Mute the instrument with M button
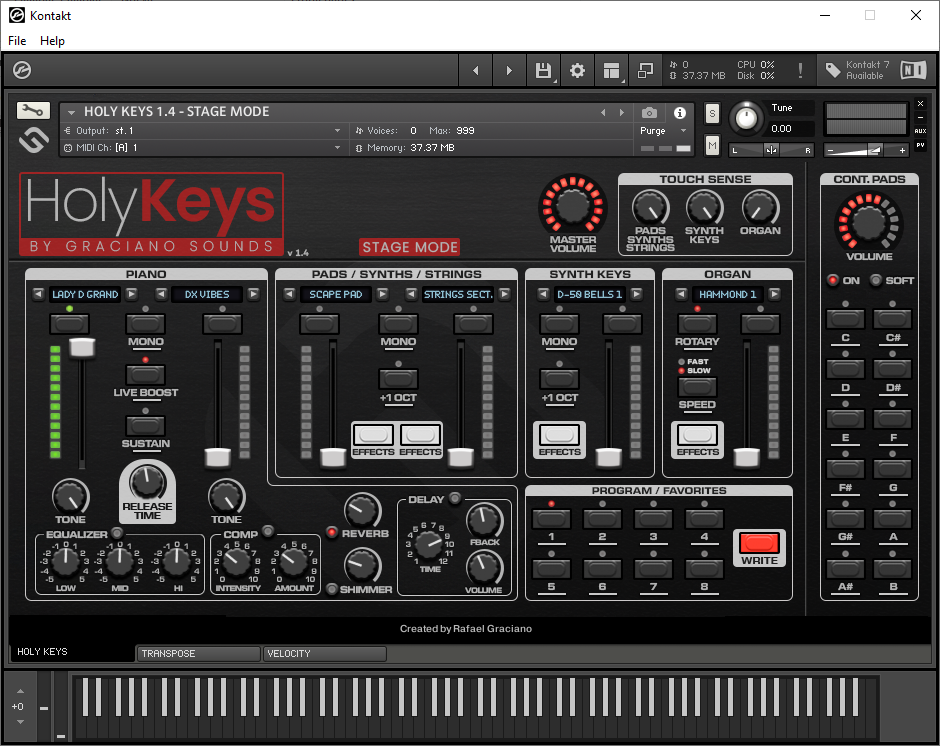This screenshot has width=940, height=746. click(x=712, y=145)
